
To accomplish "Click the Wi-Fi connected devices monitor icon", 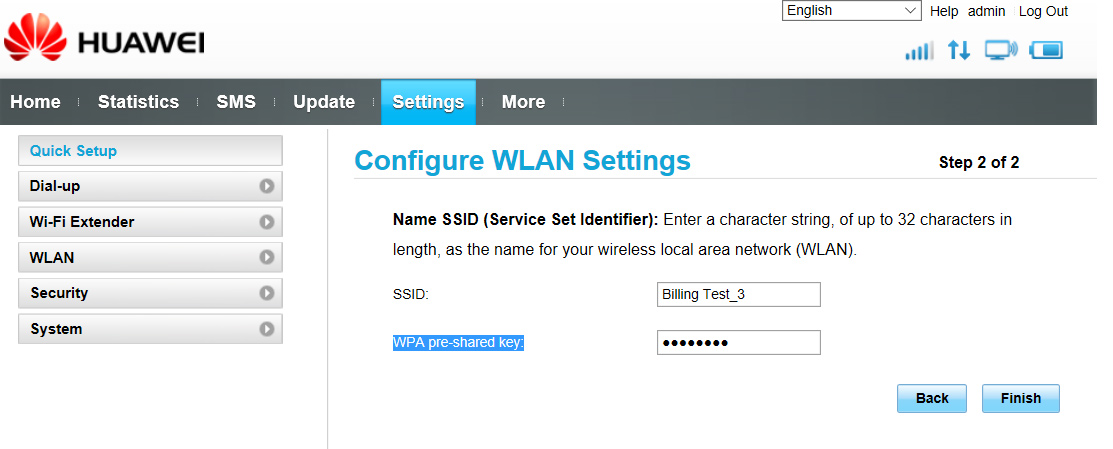I will point(1002,50).
